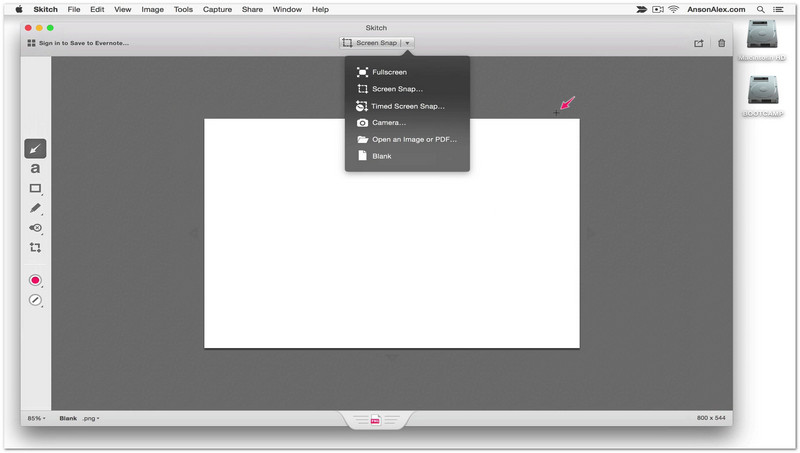The width and height of the screenshot is (800, 453).
Task: Click the Spotlight search icon
Action: [x=760, y=9]
